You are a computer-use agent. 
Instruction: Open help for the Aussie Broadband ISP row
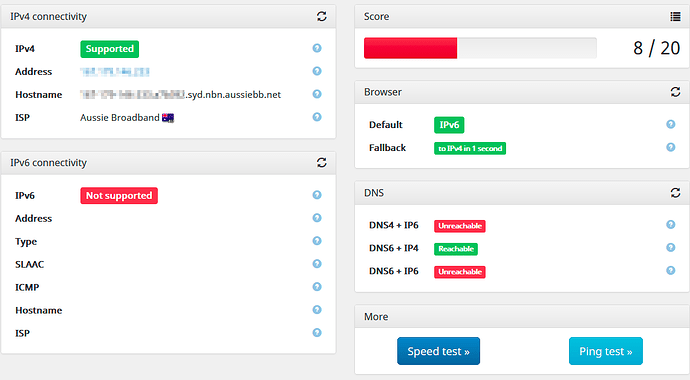[317, 117]
